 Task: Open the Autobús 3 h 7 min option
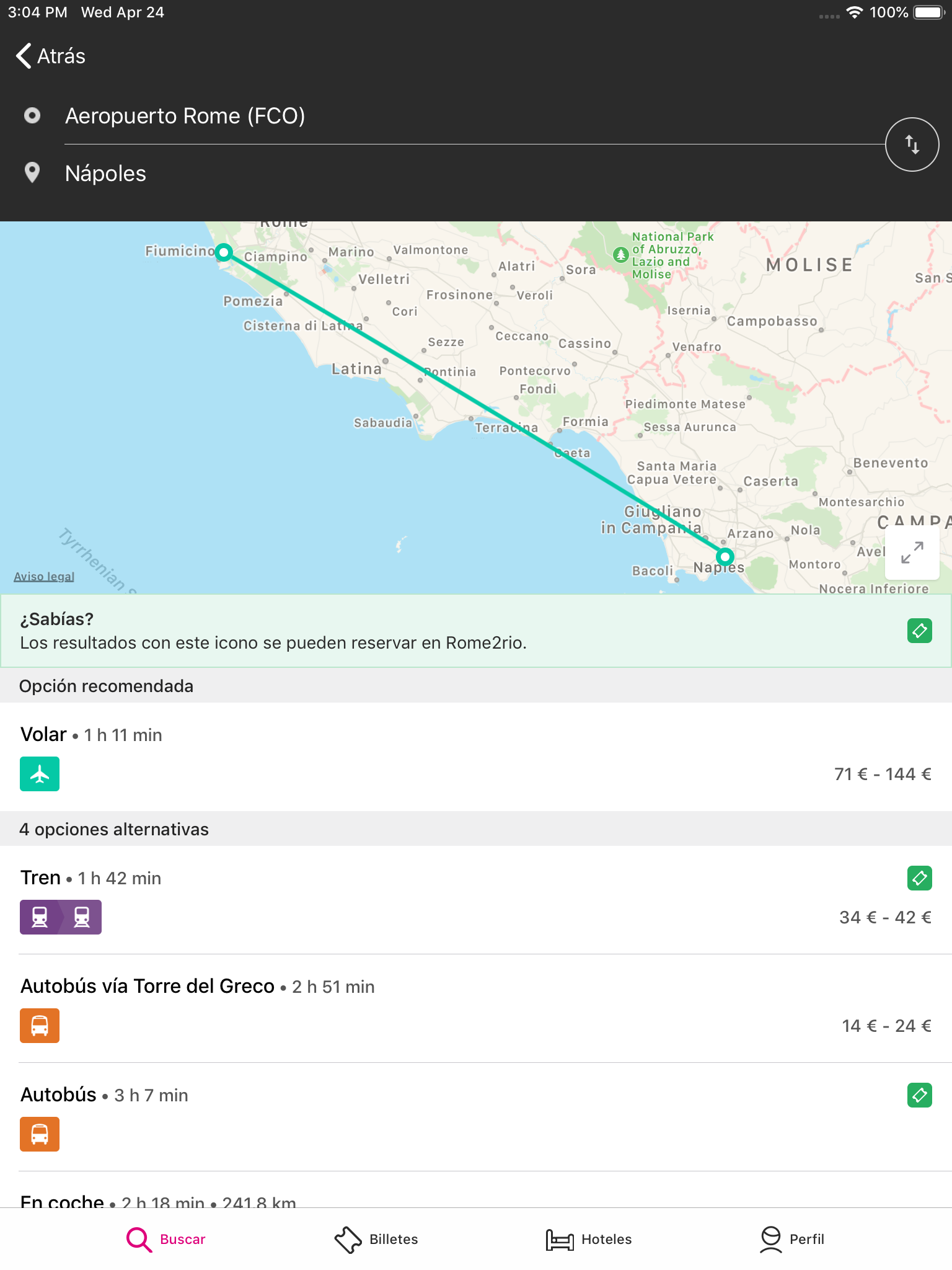[476, 1117]
